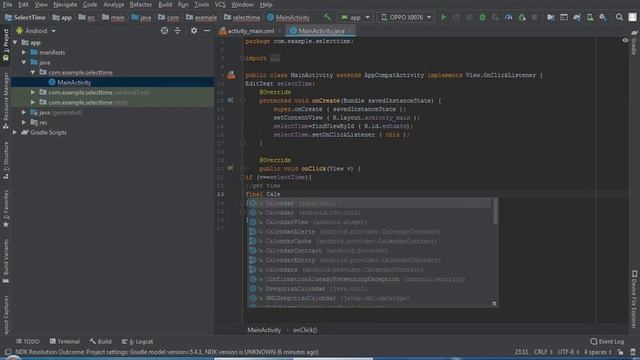Viewport: 640px width, 360px height.
Task: Open the Event Log button
Action: click(607, 341)
